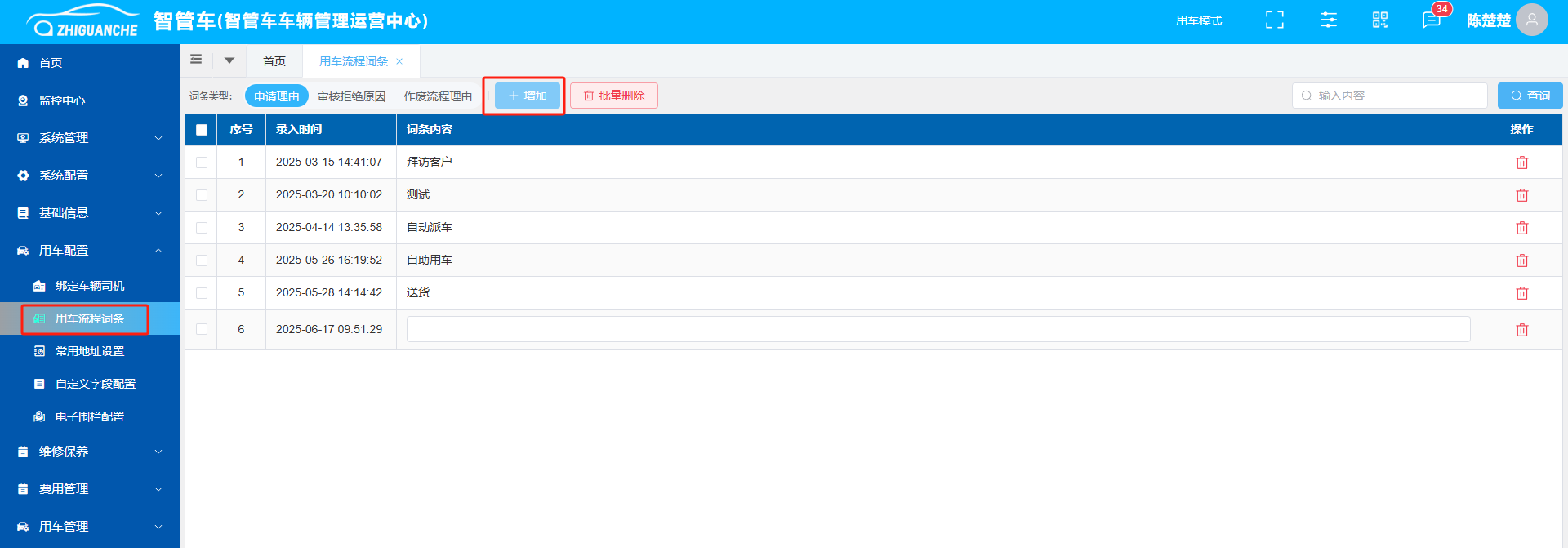
Task: Switch to the 首页 tab
Action: click(274, 61)
